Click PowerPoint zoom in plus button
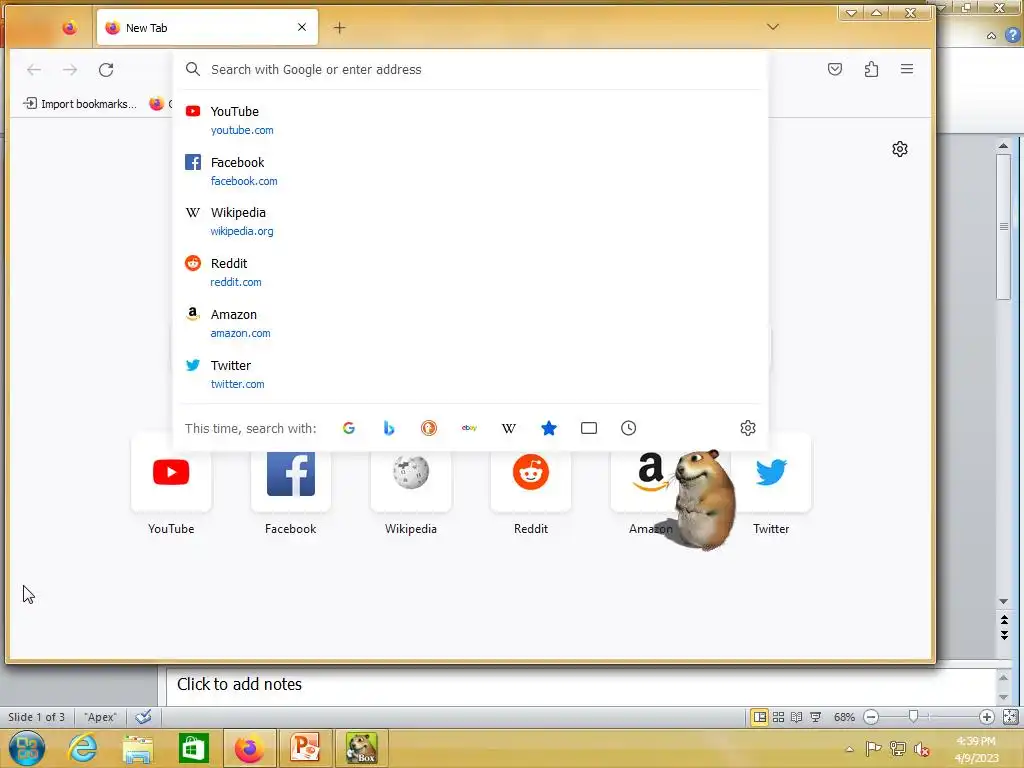1024x768 pixels. [x=987, y=717]
